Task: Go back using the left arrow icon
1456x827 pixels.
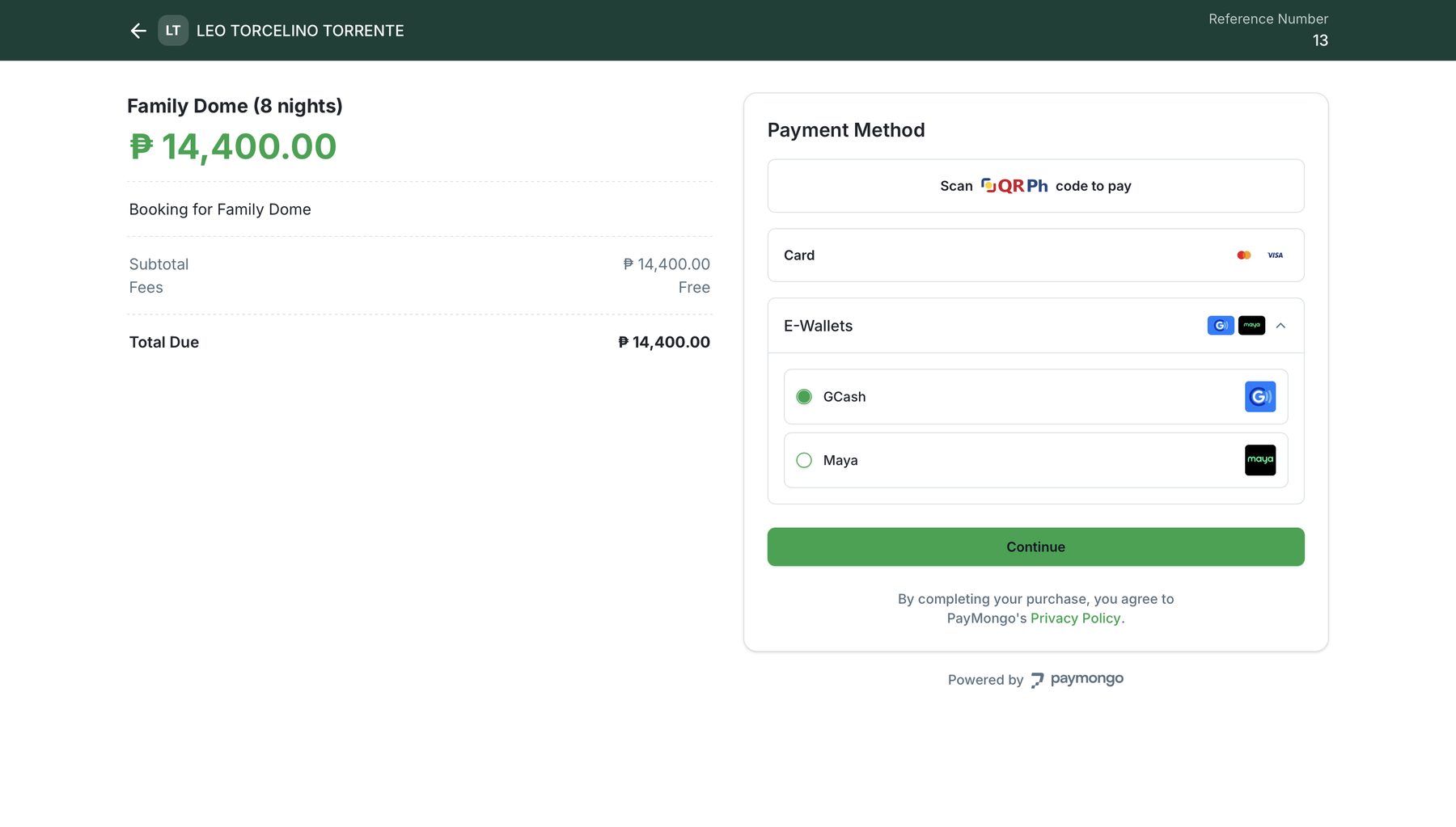Action: click(138, 31)
